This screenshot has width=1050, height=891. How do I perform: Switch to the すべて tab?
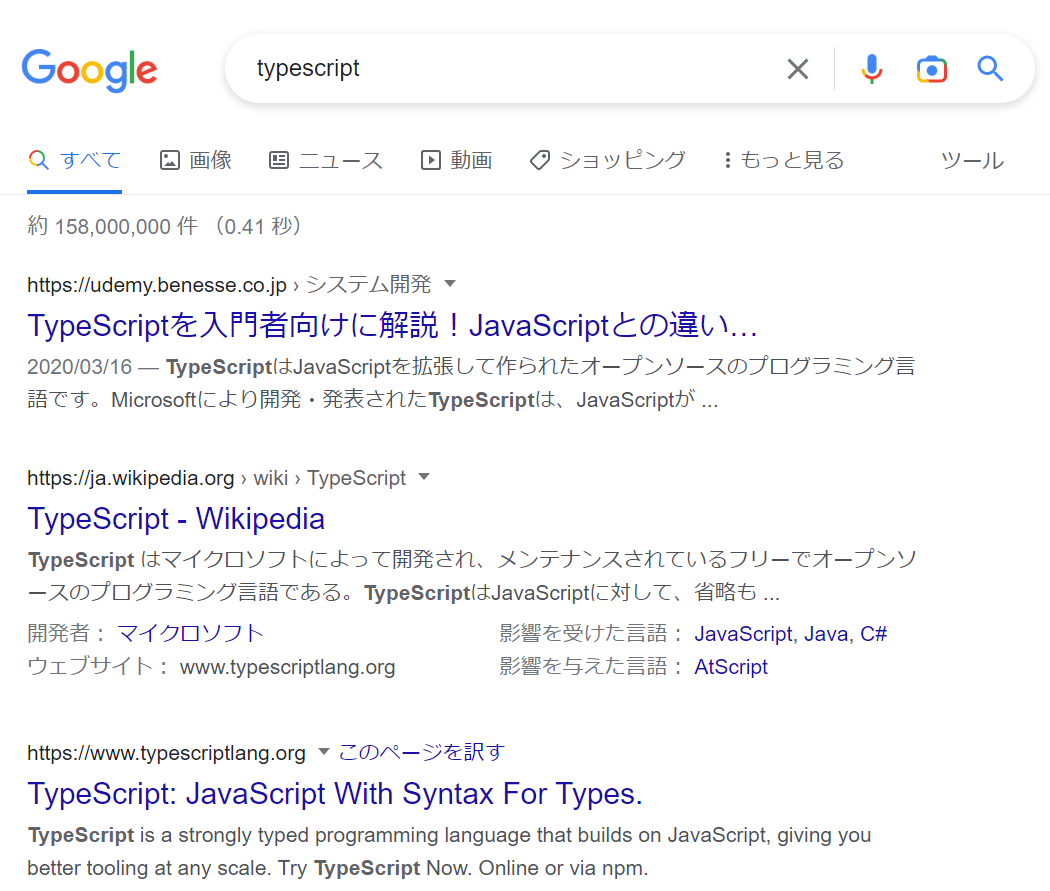pos(74,160)
